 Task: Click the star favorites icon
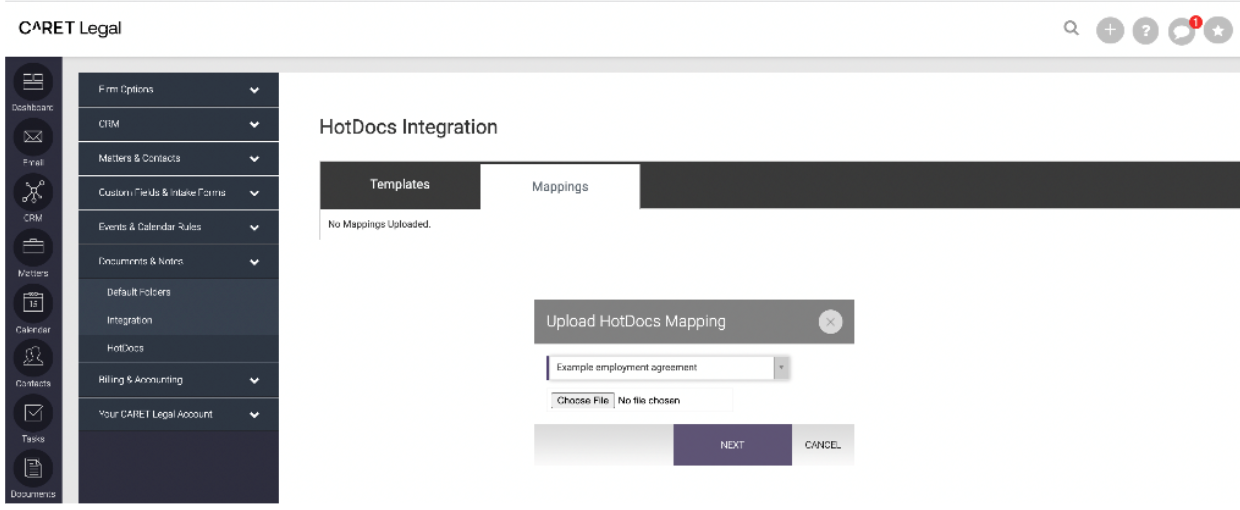1217,30
